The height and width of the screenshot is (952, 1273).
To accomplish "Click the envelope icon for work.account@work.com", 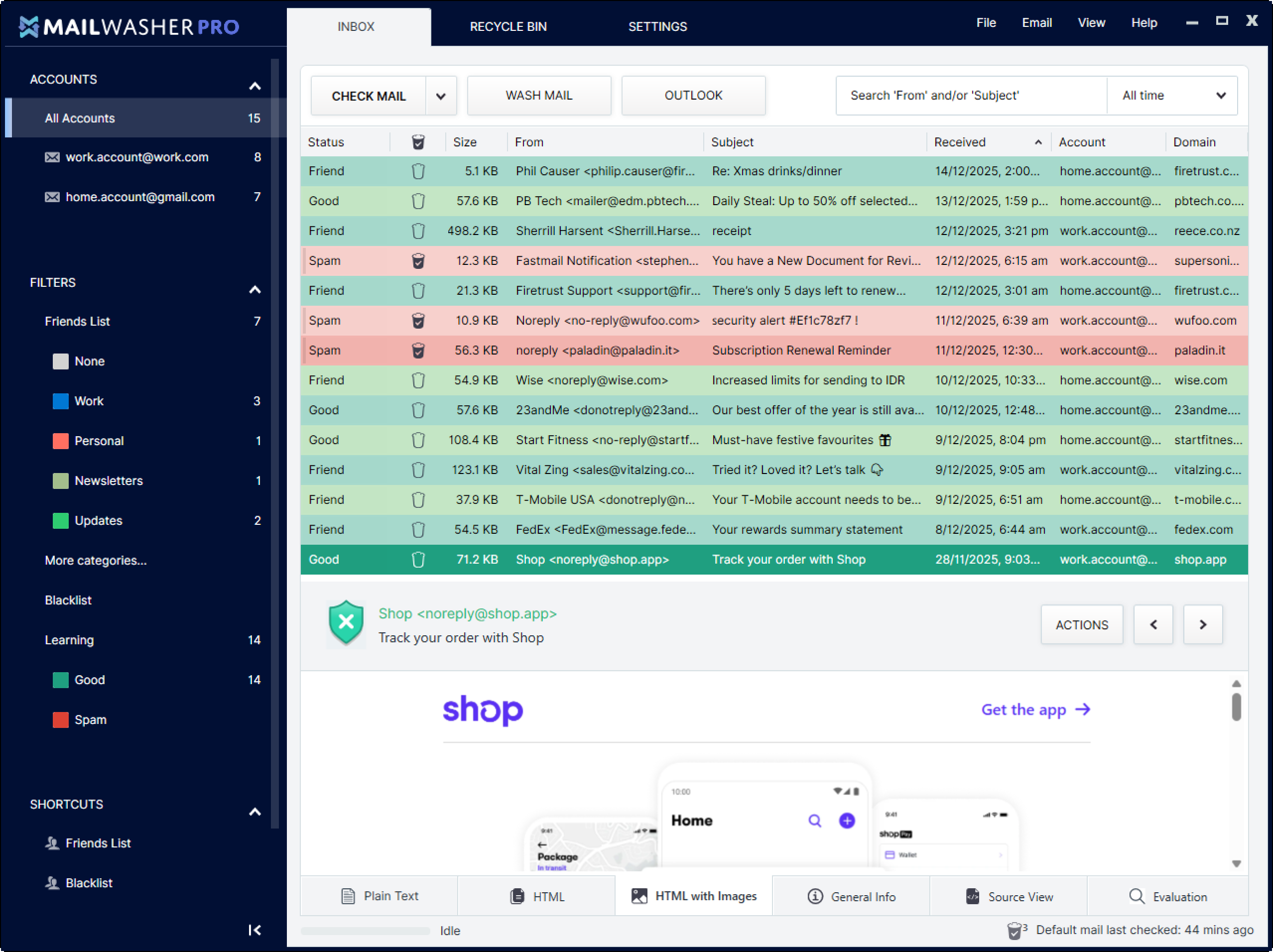I will tap(52, 157).
